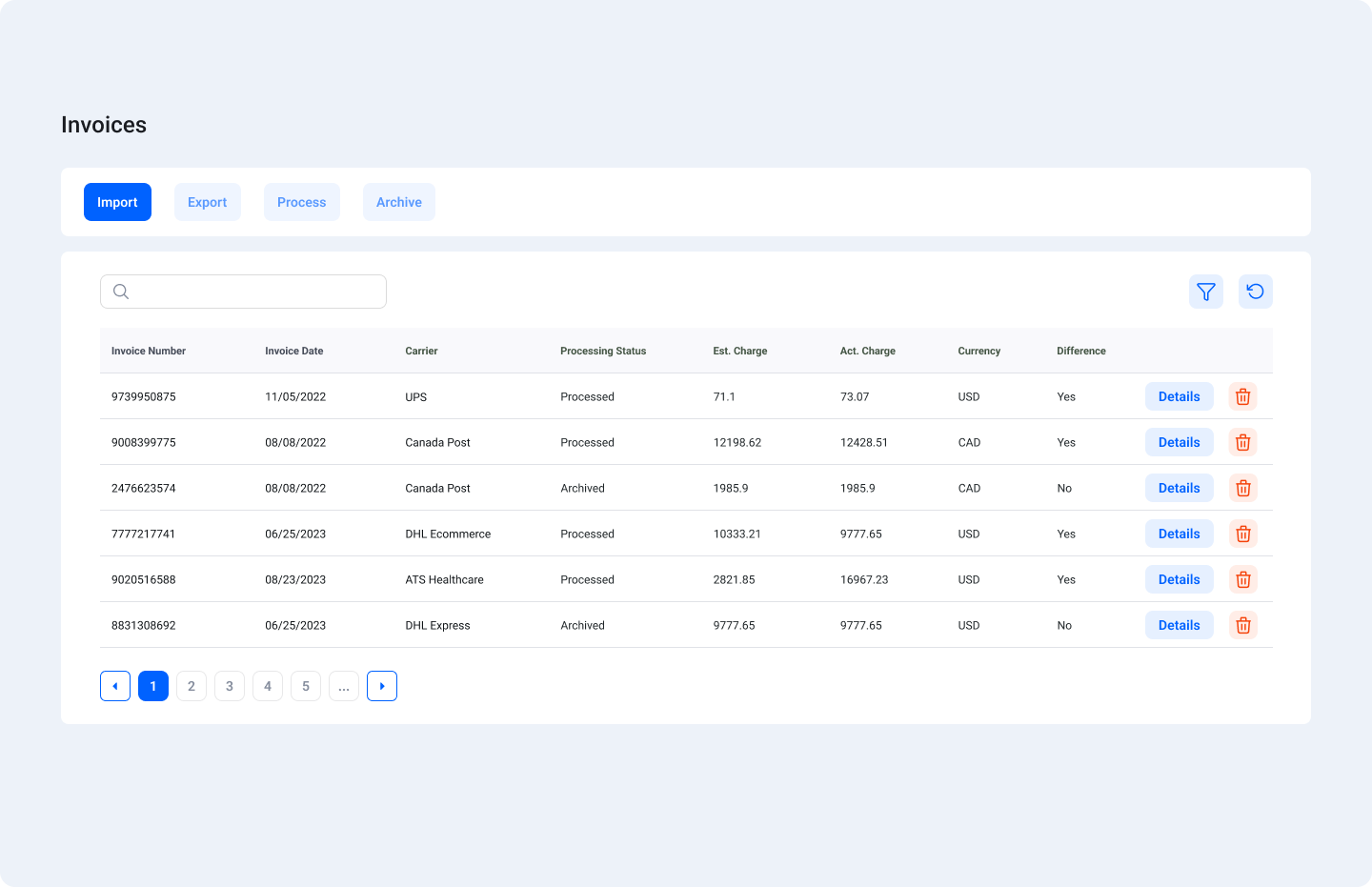The image size is (1372, 887).
Task: Click the Archive button
Action: point(398,202)
